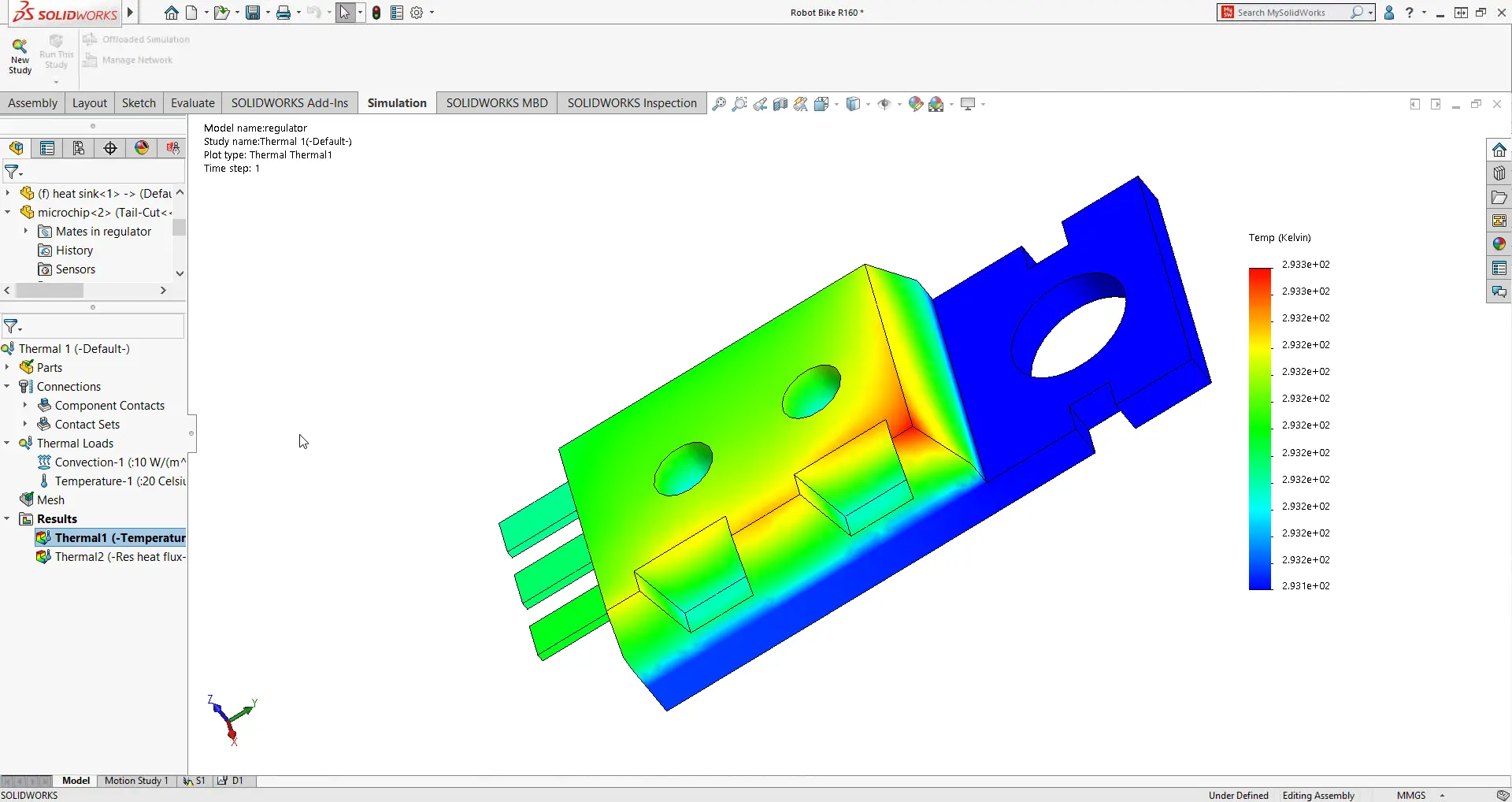Screen dimensions: 1512x802
Task: Open the Save dropdown arrow
Action: [x=267, y=13]
